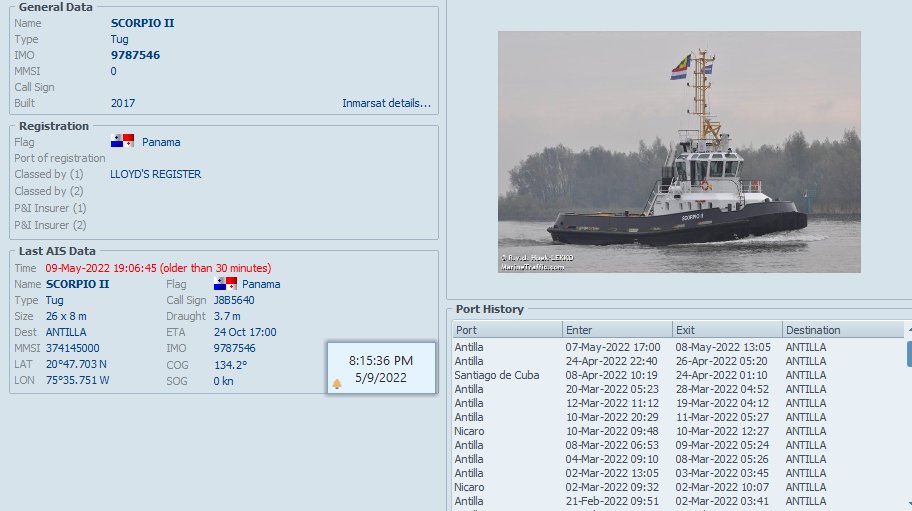Select Antilla row entered 24-Apr-2022 22:40
Viewport: 912px width, 511px height.
pyautogui.click(x=678, y=361)
